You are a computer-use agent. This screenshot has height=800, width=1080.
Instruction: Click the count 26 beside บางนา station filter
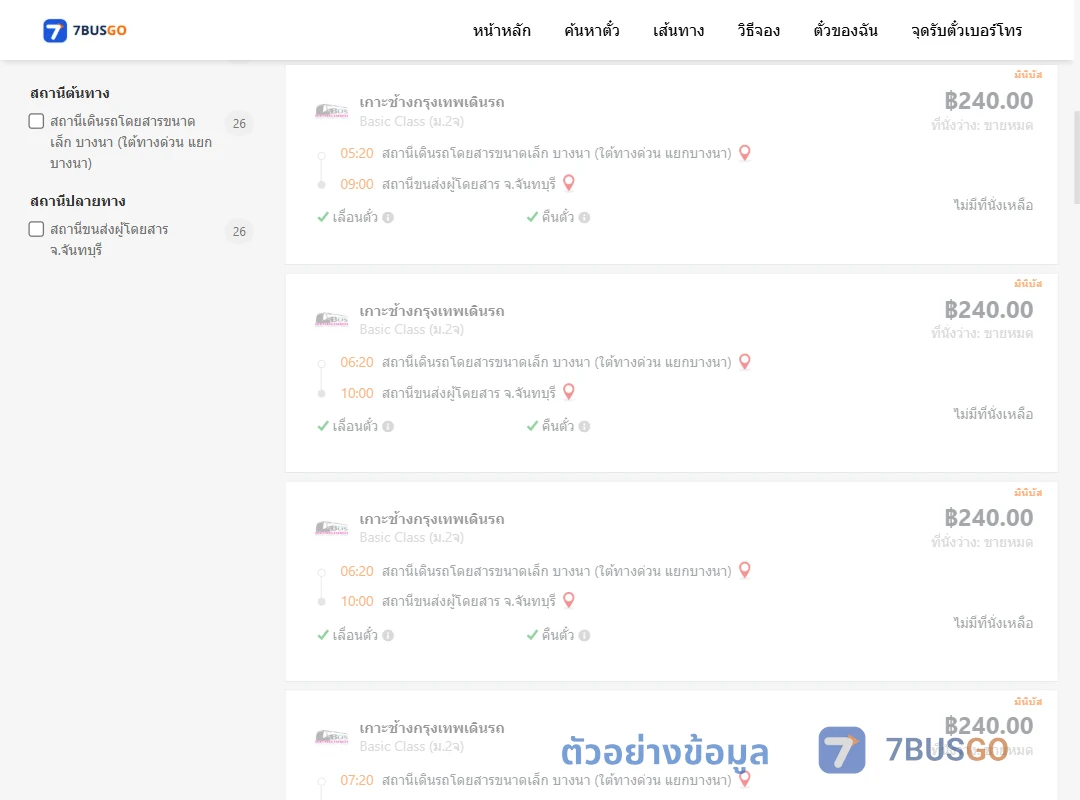pos(239,123)
